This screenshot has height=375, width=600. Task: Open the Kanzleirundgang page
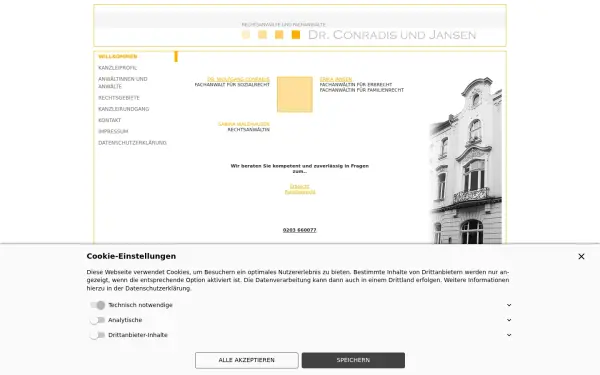pos(124,109)
